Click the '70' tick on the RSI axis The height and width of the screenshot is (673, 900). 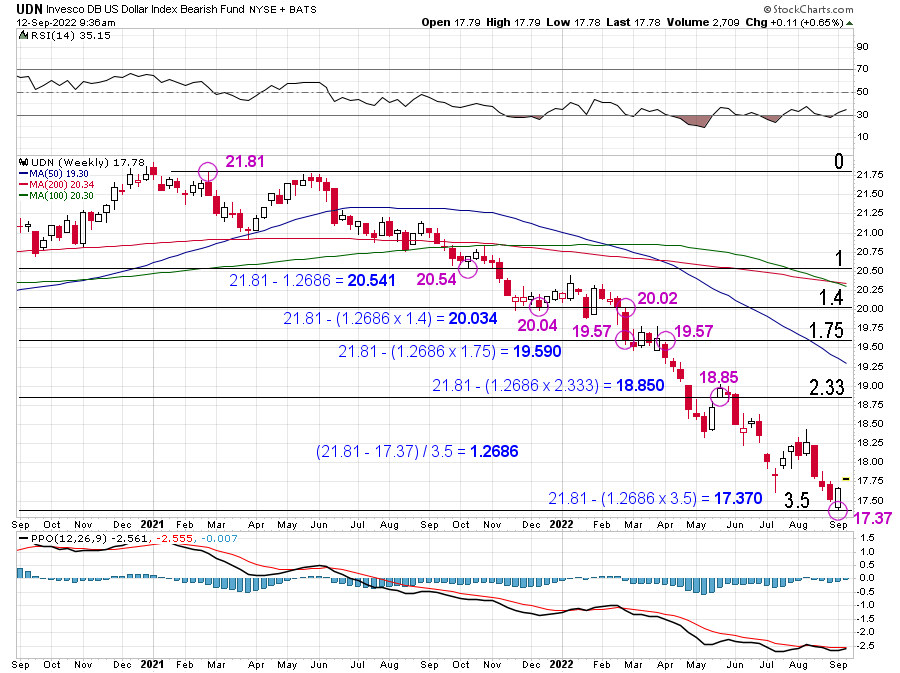[862, 69]
